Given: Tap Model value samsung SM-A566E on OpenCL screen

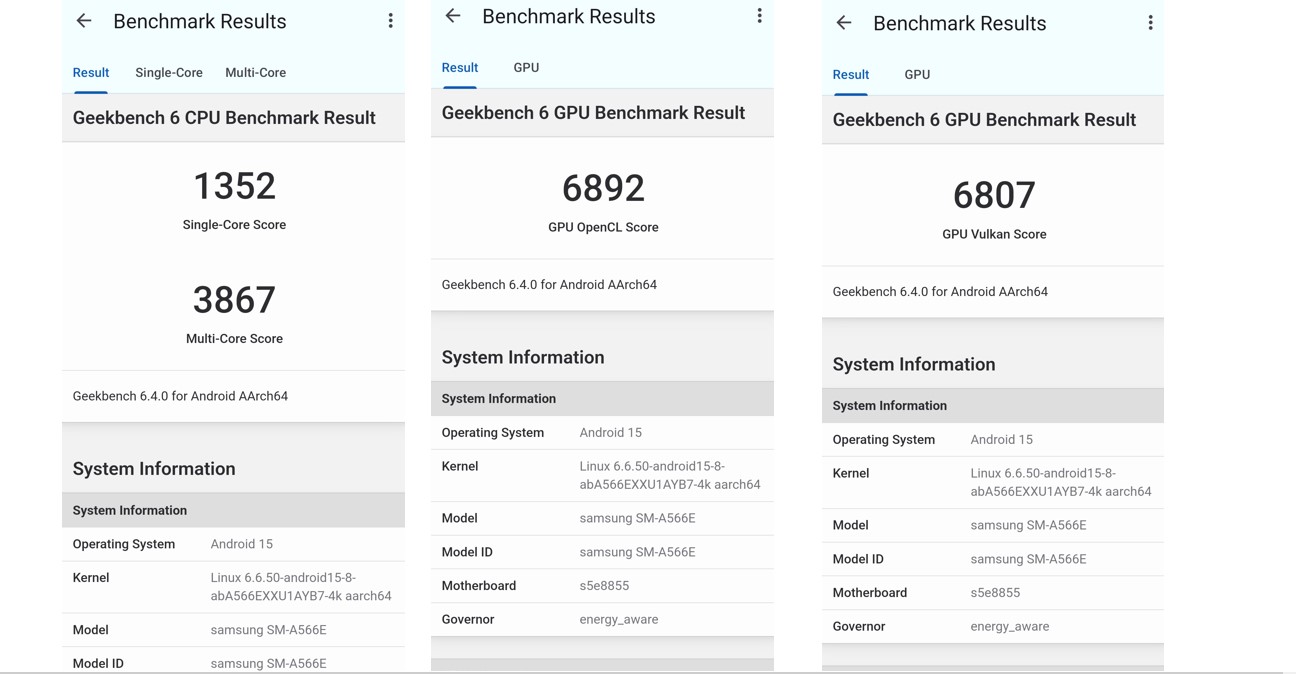Looking at the screenshot, I should click(x=637, y=519).
